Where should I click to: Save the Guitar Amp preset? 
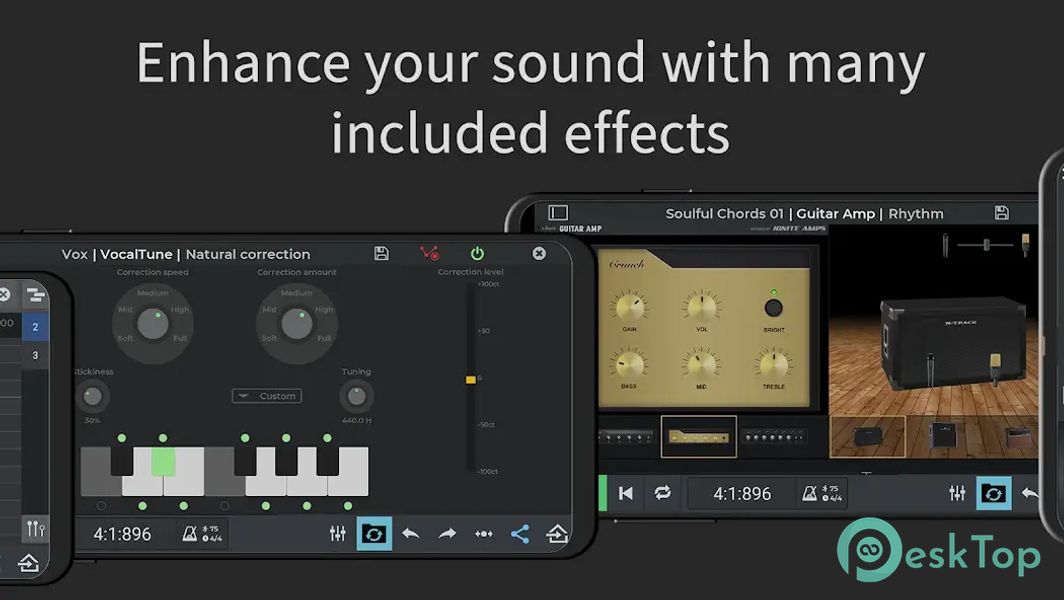pyautogui.click(x=1002, y=212)
